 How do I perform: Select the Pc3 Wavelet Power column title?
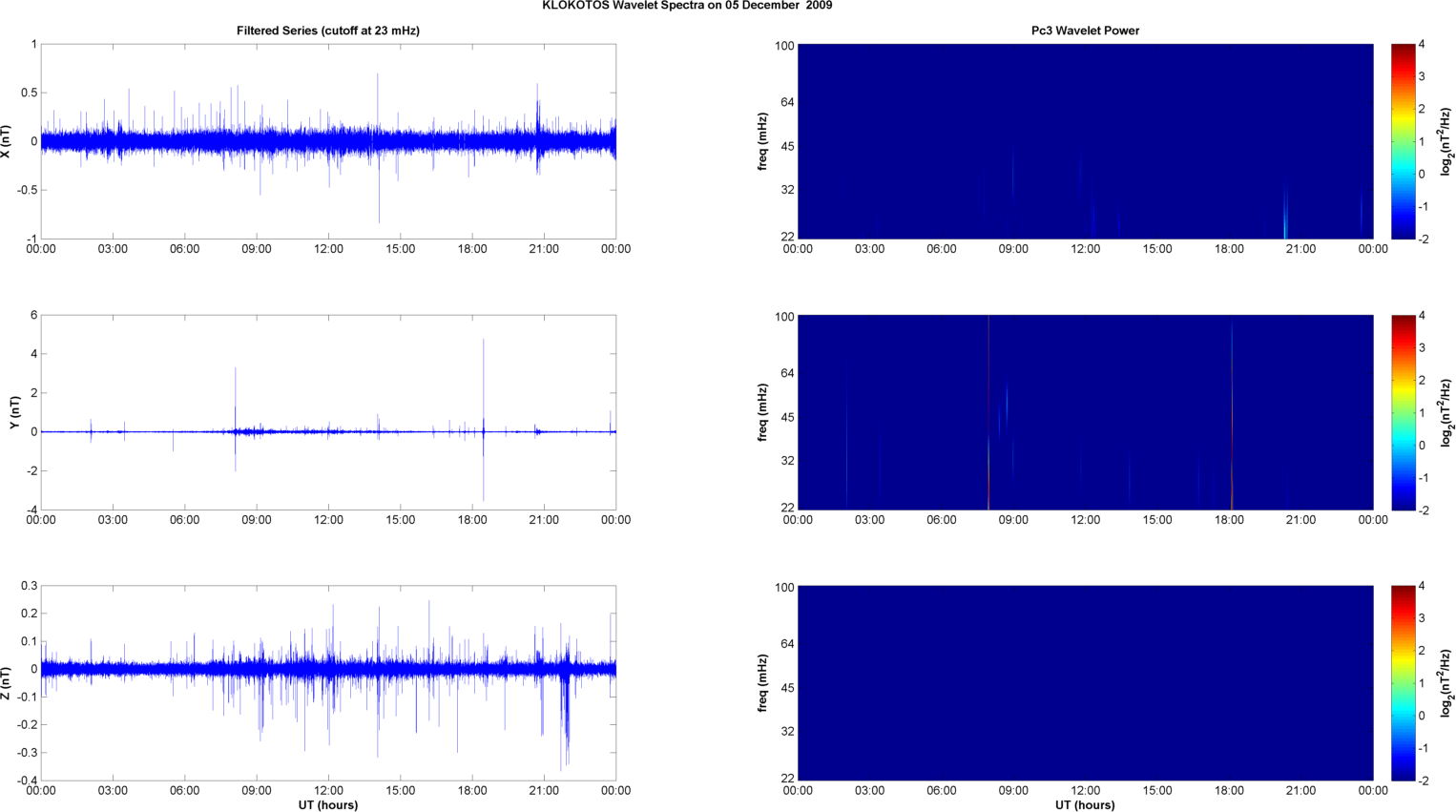pos(1085,31)
